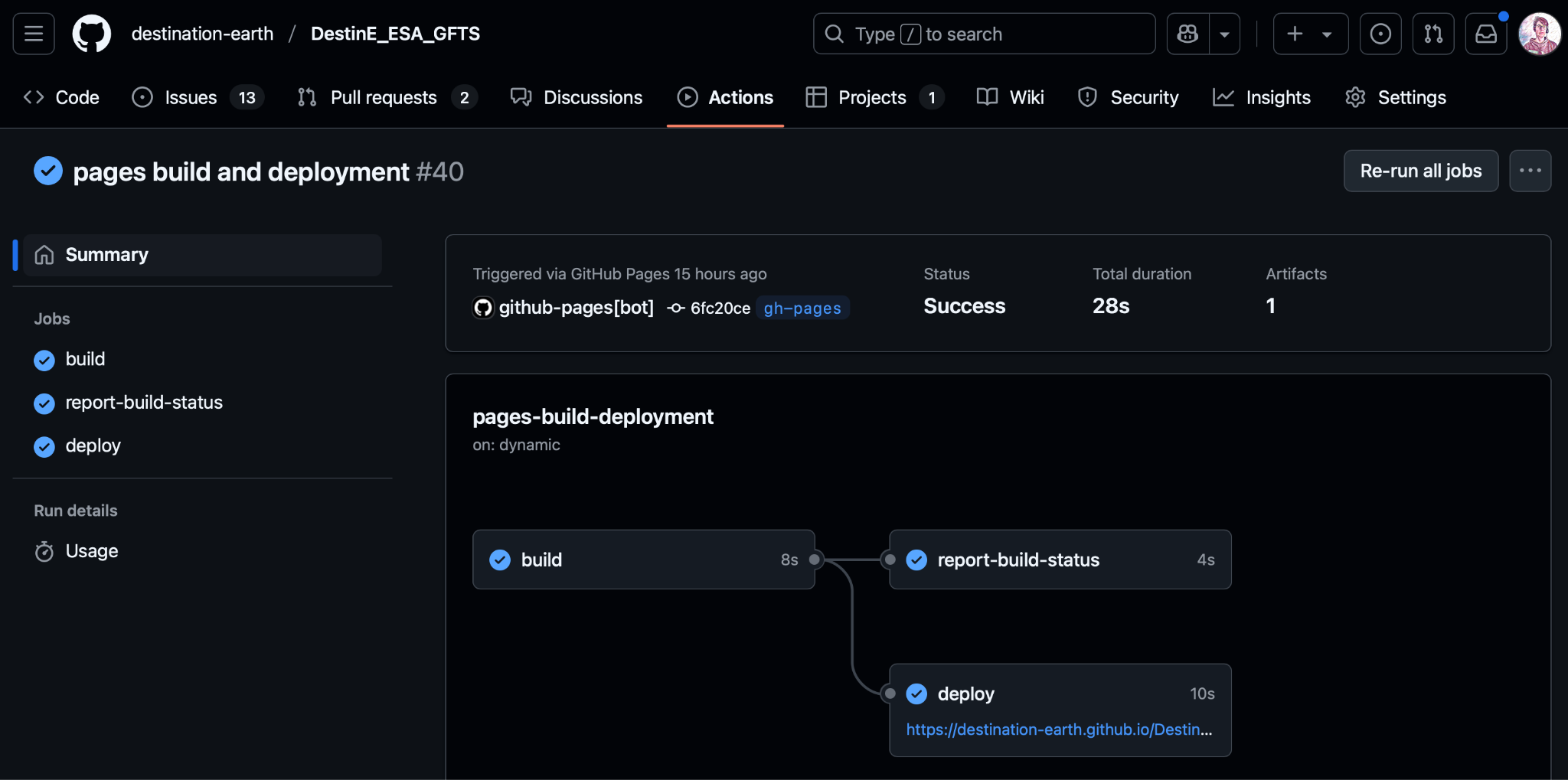Open notifications inbox
The height and width of the screenshot is (780, 1568).
[x=1485, y=34]
